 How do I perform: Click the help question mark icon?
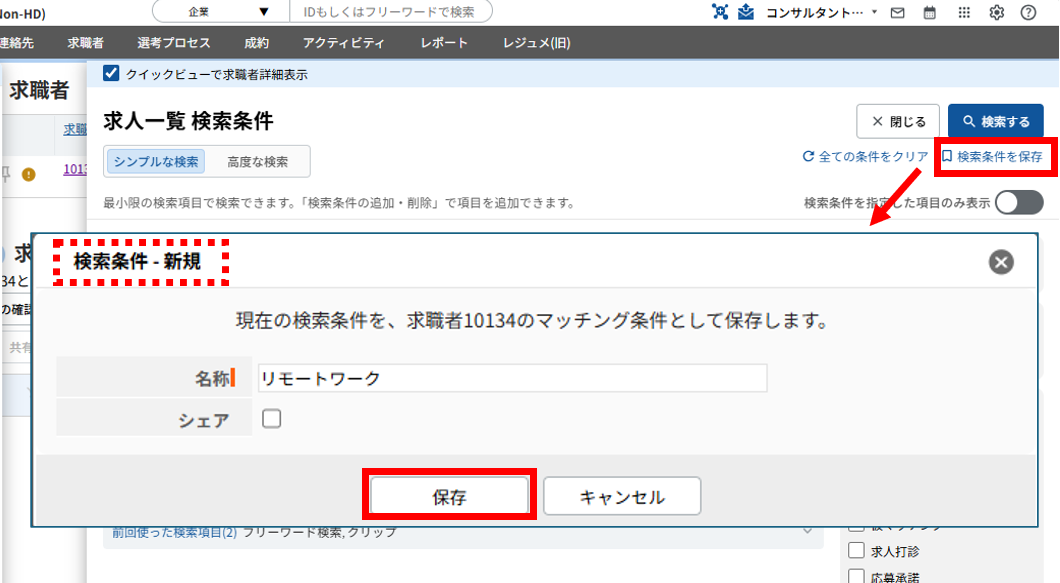tap(1028, 13)
